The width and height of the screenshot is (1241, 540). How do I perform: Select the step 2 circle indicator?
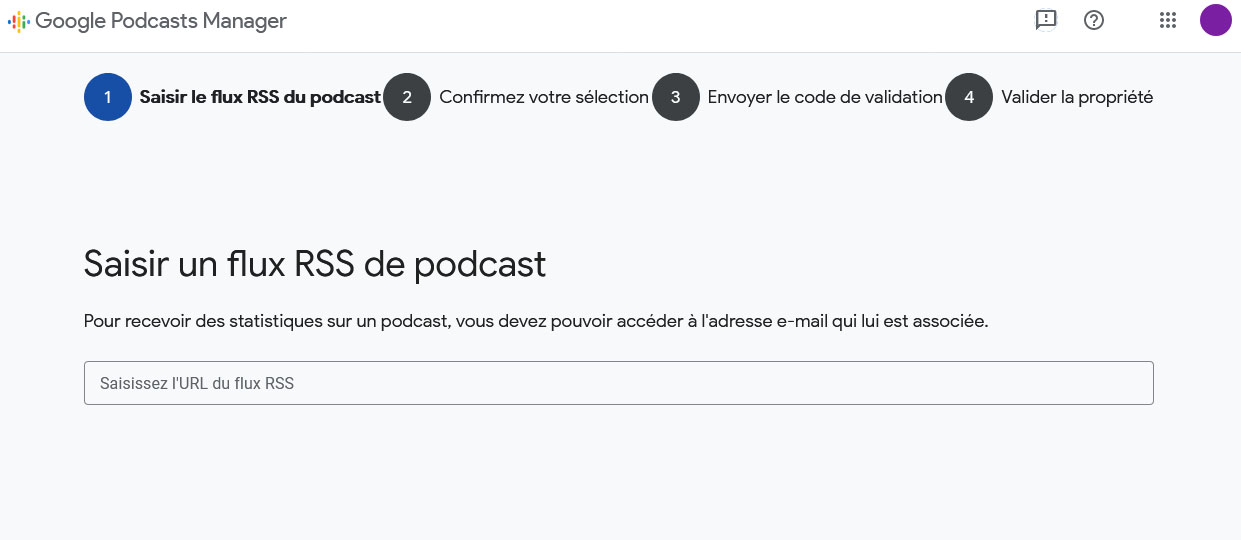point(407,97)
